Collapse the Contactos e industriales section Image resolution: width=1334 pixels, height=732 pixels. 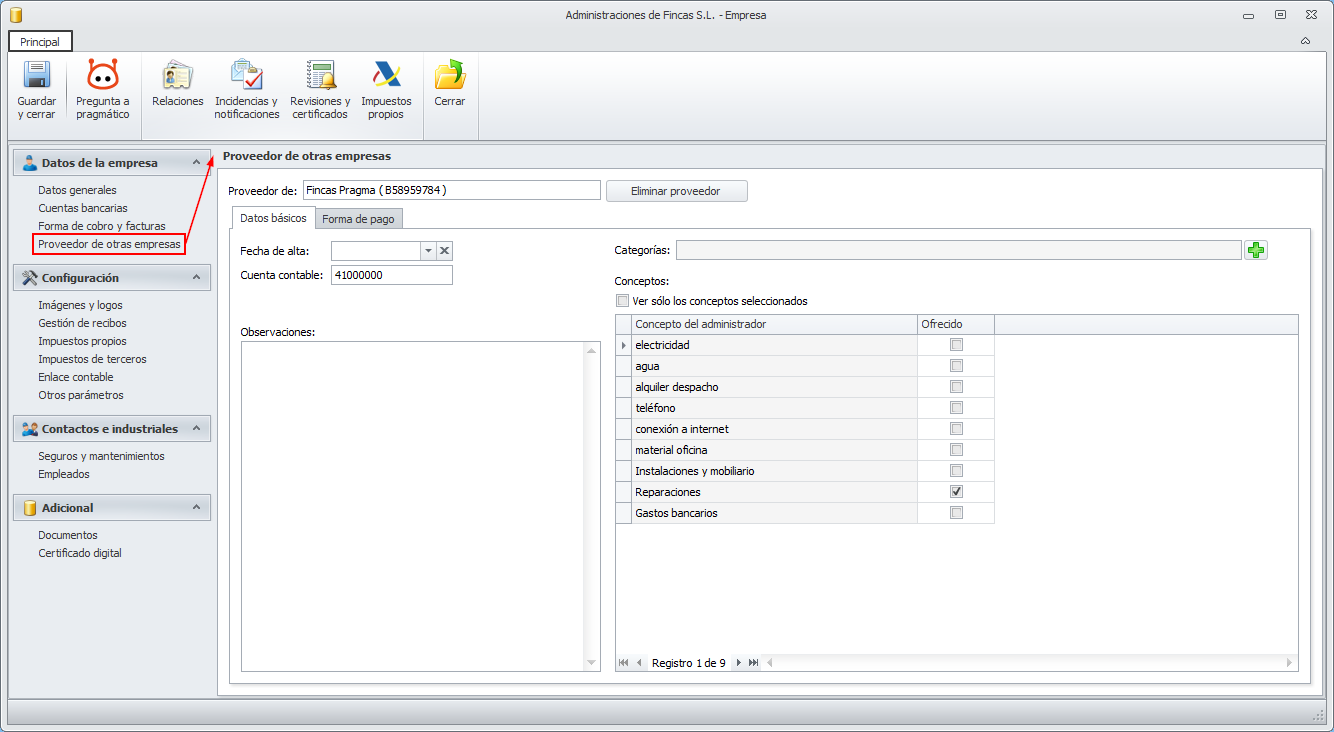coord(196,429)
